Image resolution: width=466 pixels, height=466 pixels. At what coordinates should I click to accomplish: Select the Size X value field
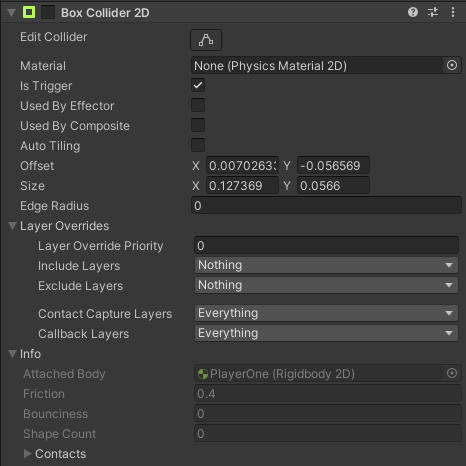(242, 185)
